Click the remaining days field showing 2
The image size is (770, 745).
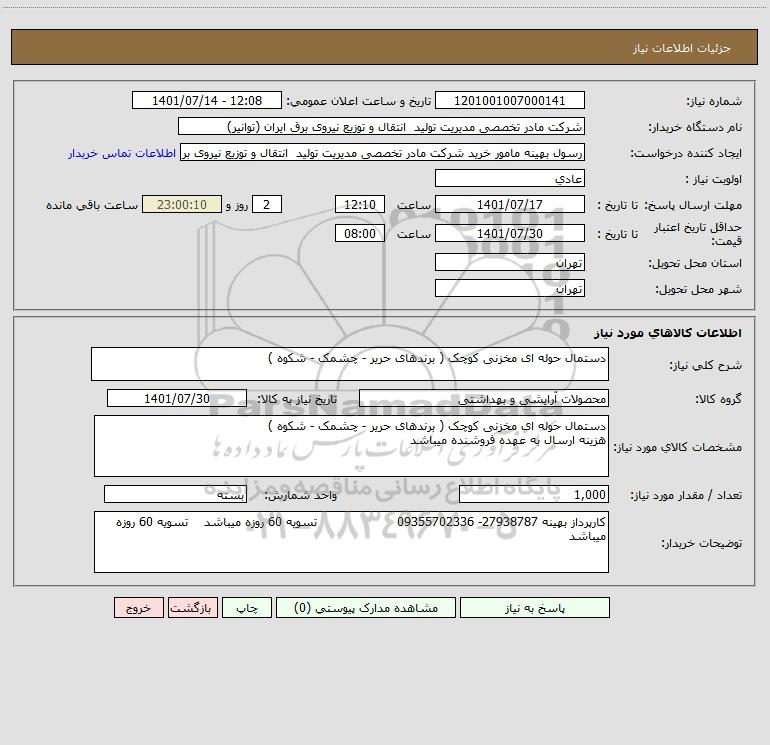(x=267, y=204)
